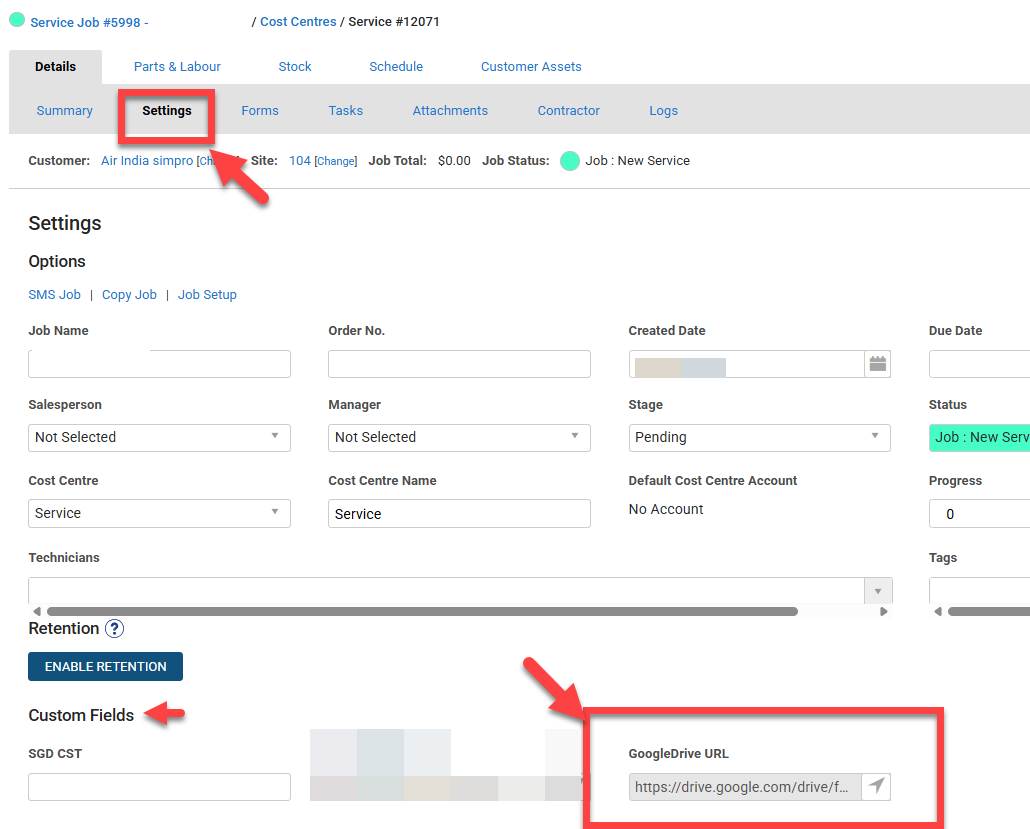The image size is (1030, 829).
Task: Switch to the Parts & Labour tab
Action: click(177, 67)
